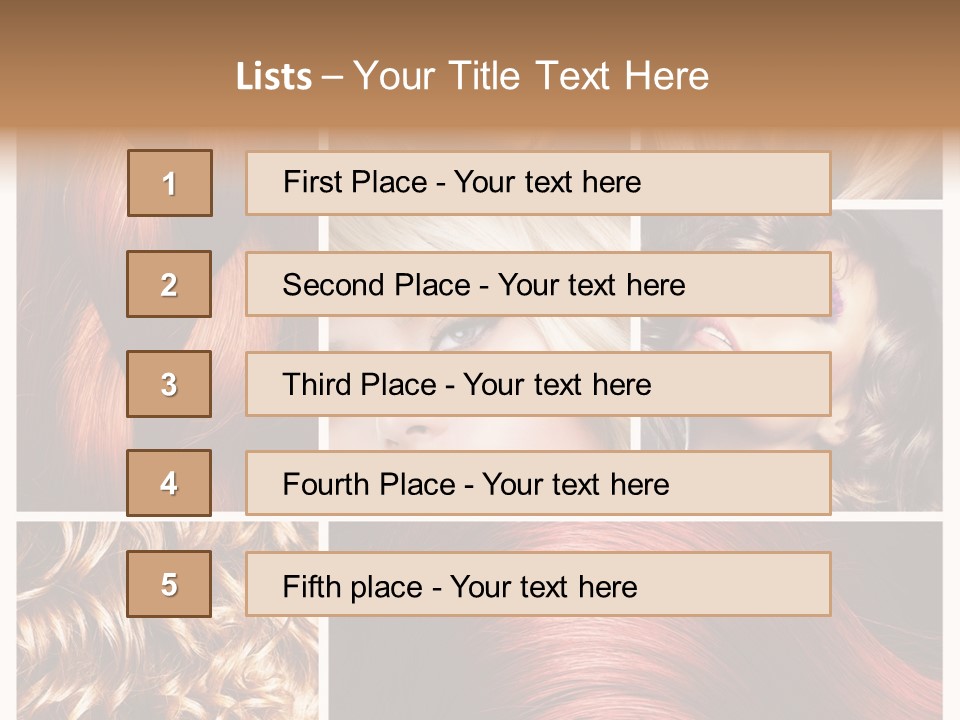Click the slide title text
The image size is (960, 720).
coord(472,76)
